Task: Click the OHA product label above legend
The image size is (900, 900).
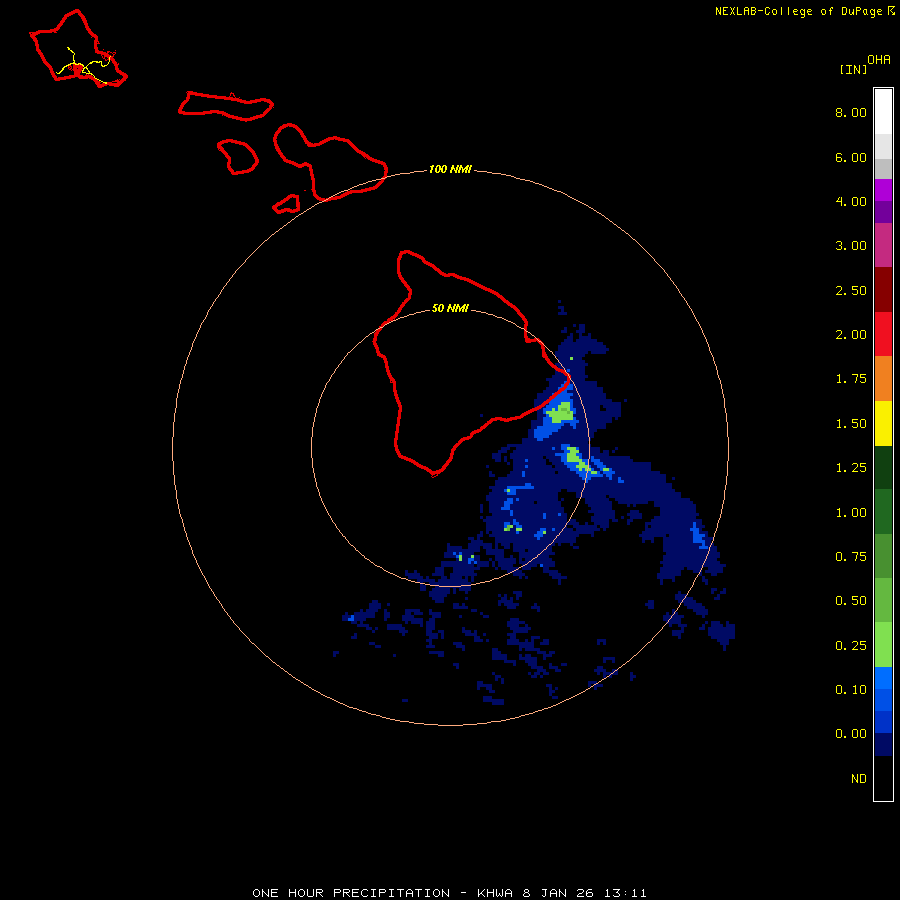Action: 879,59
